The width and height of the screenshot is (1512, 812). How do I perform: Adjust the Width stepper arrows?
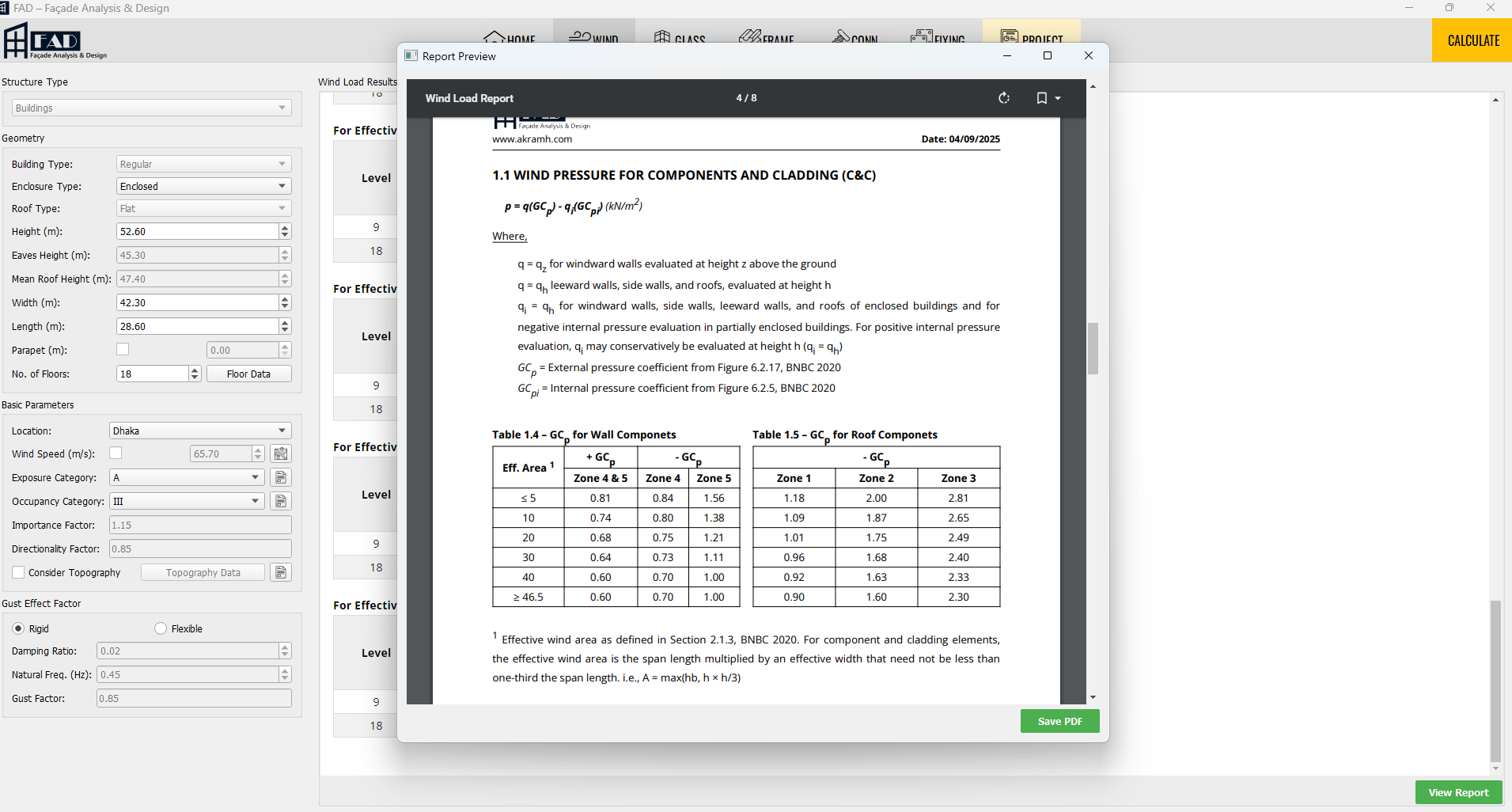(x=286, y=302)
